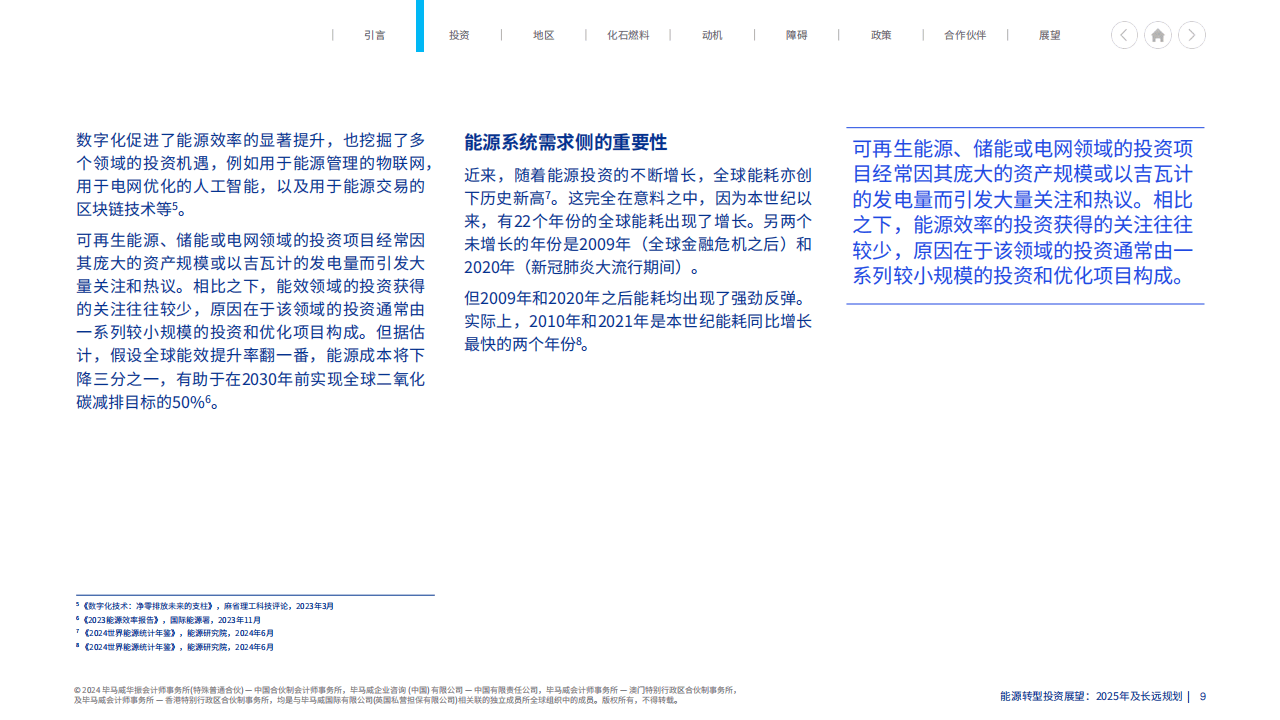1280x720 pixels.
Task: Open the 投资 section
Action: pyautogui.click(x=459, y=35)
